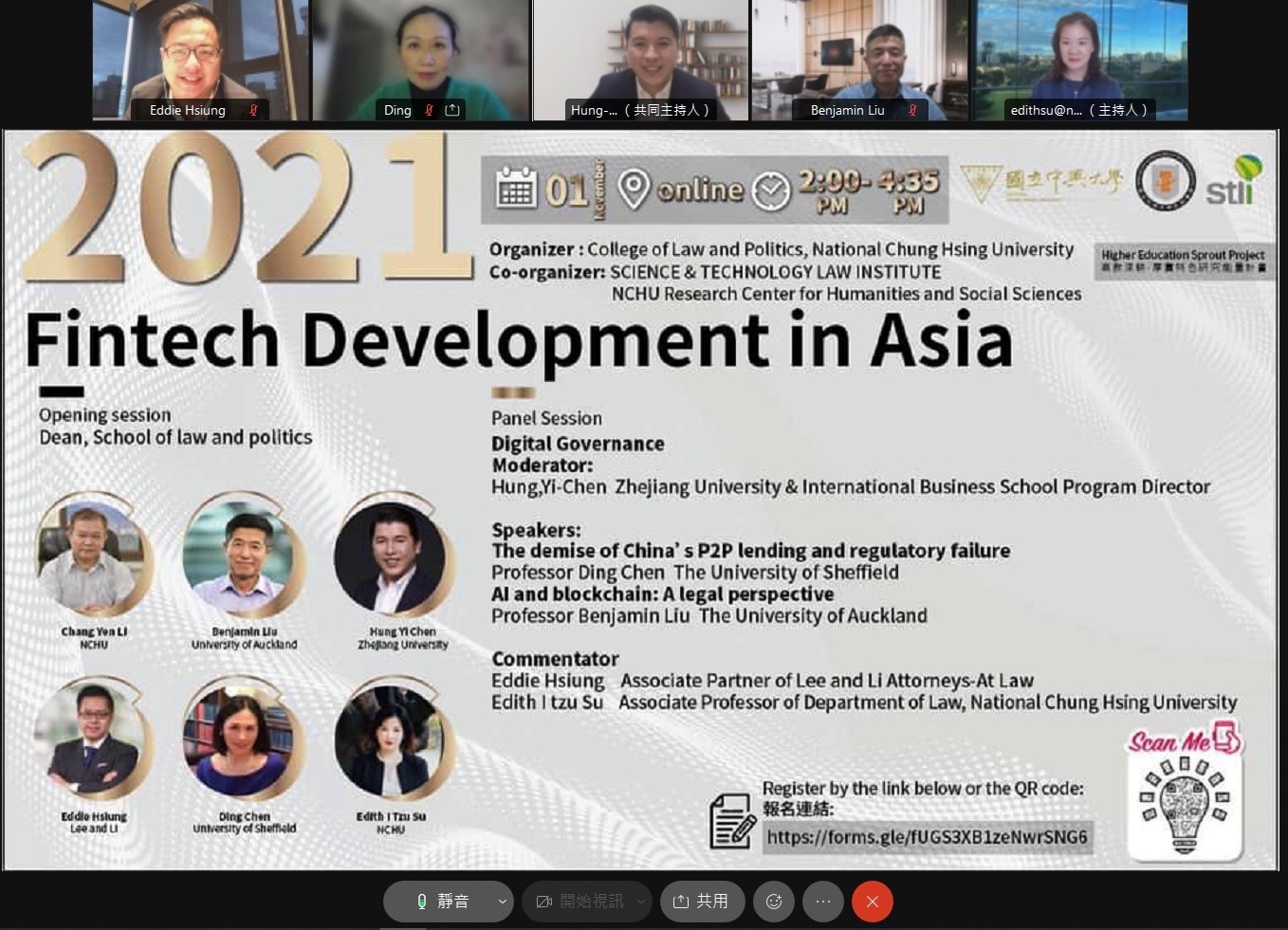Click the Scan Me QR code
Screen dimensions: 1288x930
tap(1185, 805)
